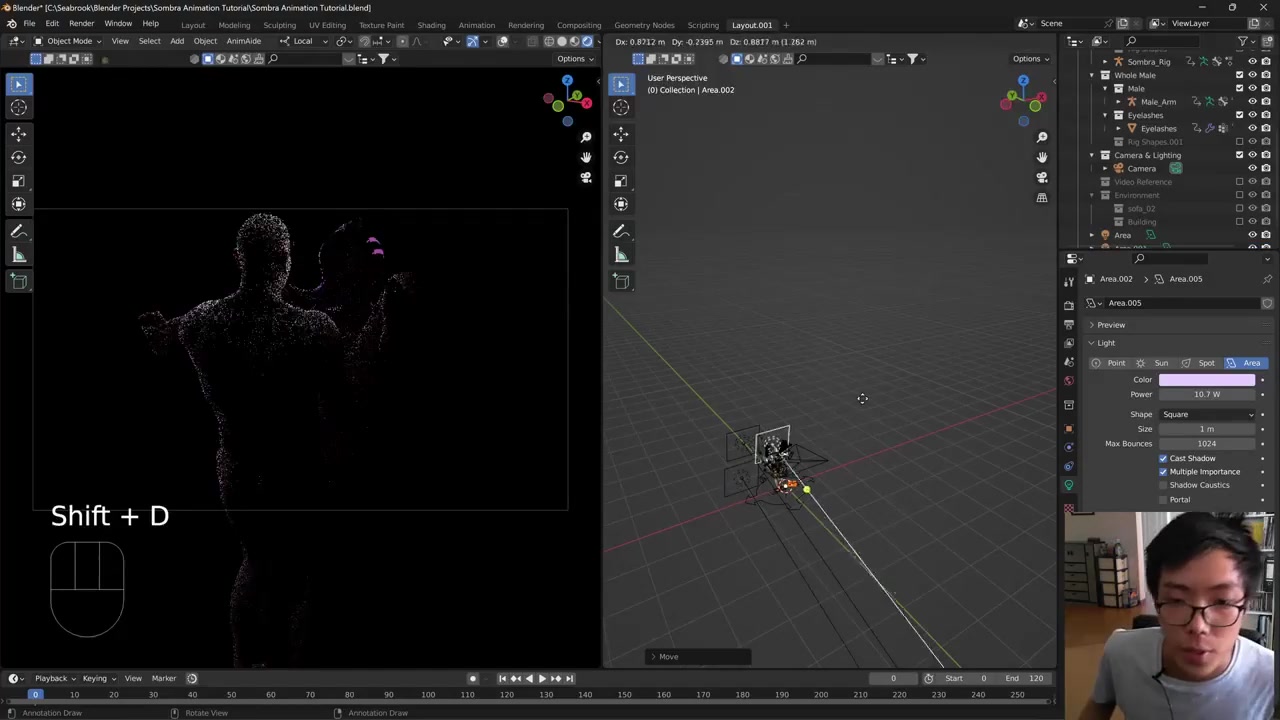Viewport: 1280px width, 720px height.
Task: Select the Rotate tool in right viewport
Action: click(x=621, y=157)
